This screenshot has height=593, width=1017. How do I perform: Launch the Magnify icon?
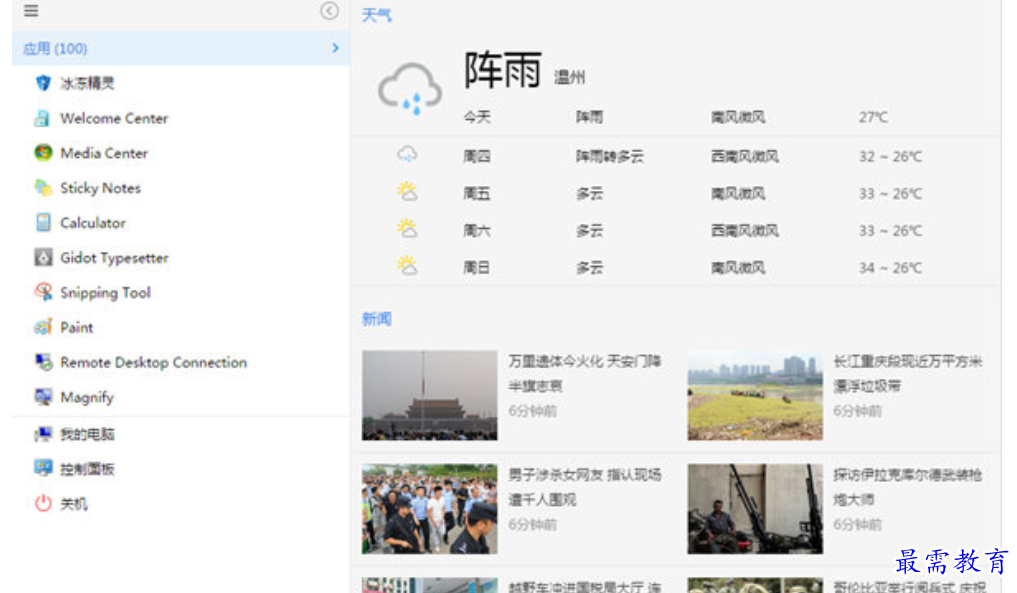43,397
